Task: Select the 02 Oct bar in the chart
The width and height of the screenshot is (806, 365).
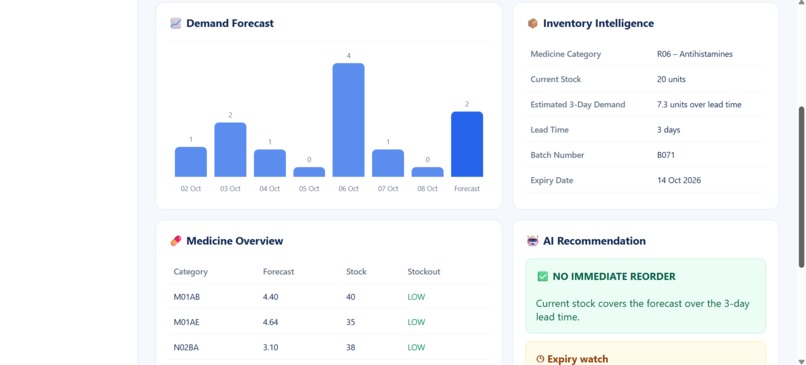Action: click(191, 162)
